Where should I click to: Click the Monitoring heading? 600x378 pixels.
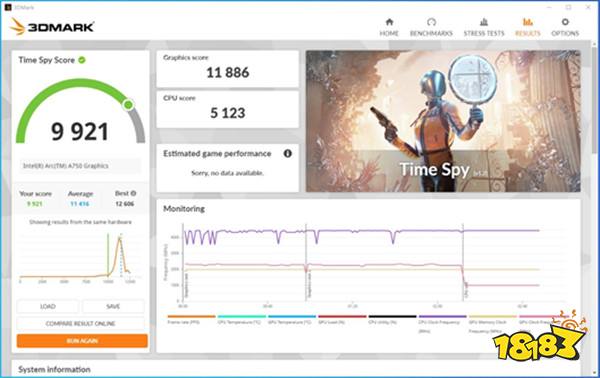click(x=184, y=209)
